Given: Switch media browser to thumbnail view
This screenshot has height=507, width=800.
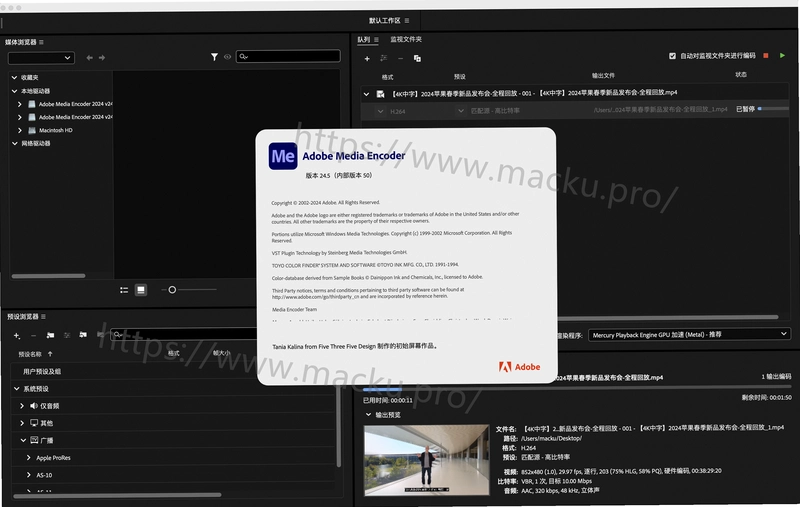Looking at the screenshot, I should point(141,290).
